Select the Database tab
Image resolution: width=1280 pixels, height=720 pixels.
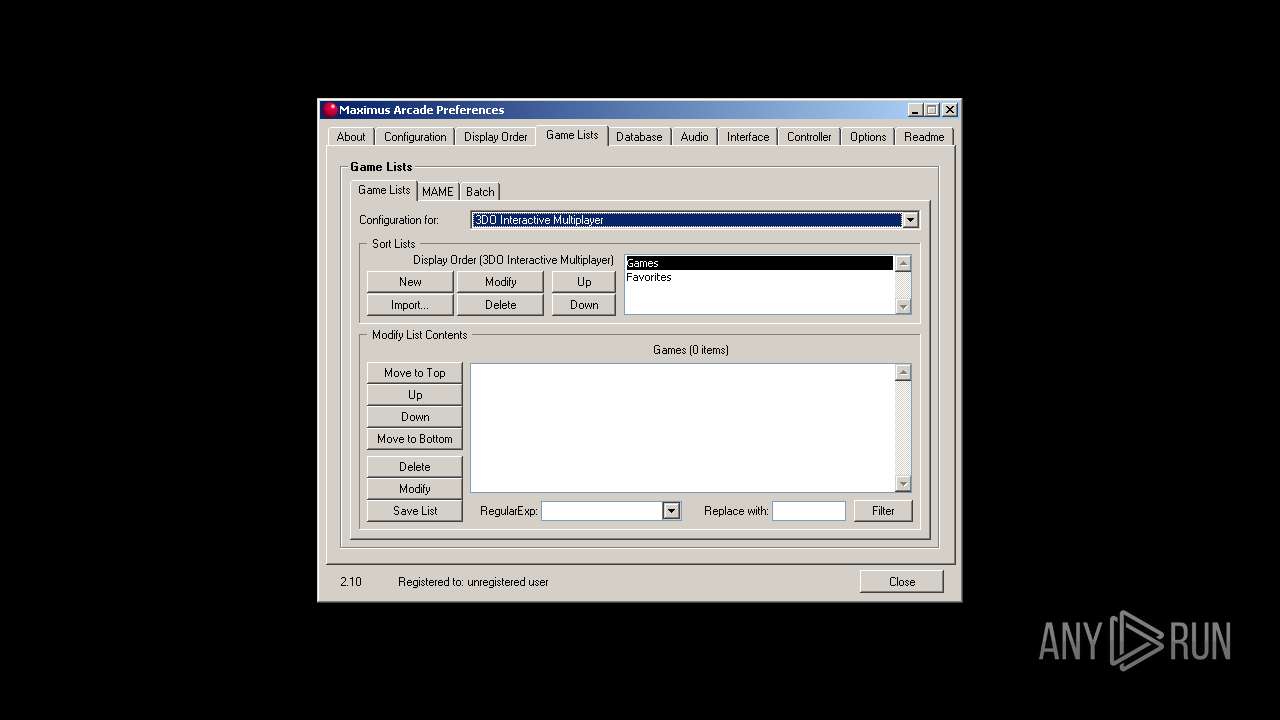(x=639, y=137)
